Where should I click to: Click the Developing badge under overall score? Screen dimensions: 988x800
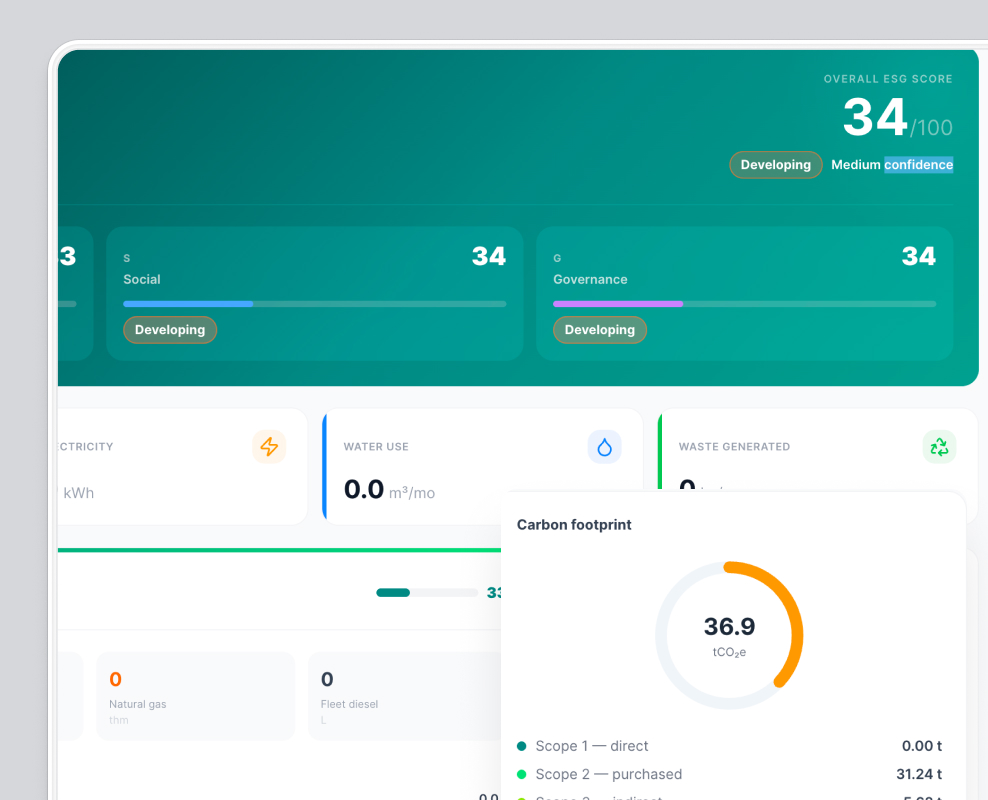click(776, 164)
